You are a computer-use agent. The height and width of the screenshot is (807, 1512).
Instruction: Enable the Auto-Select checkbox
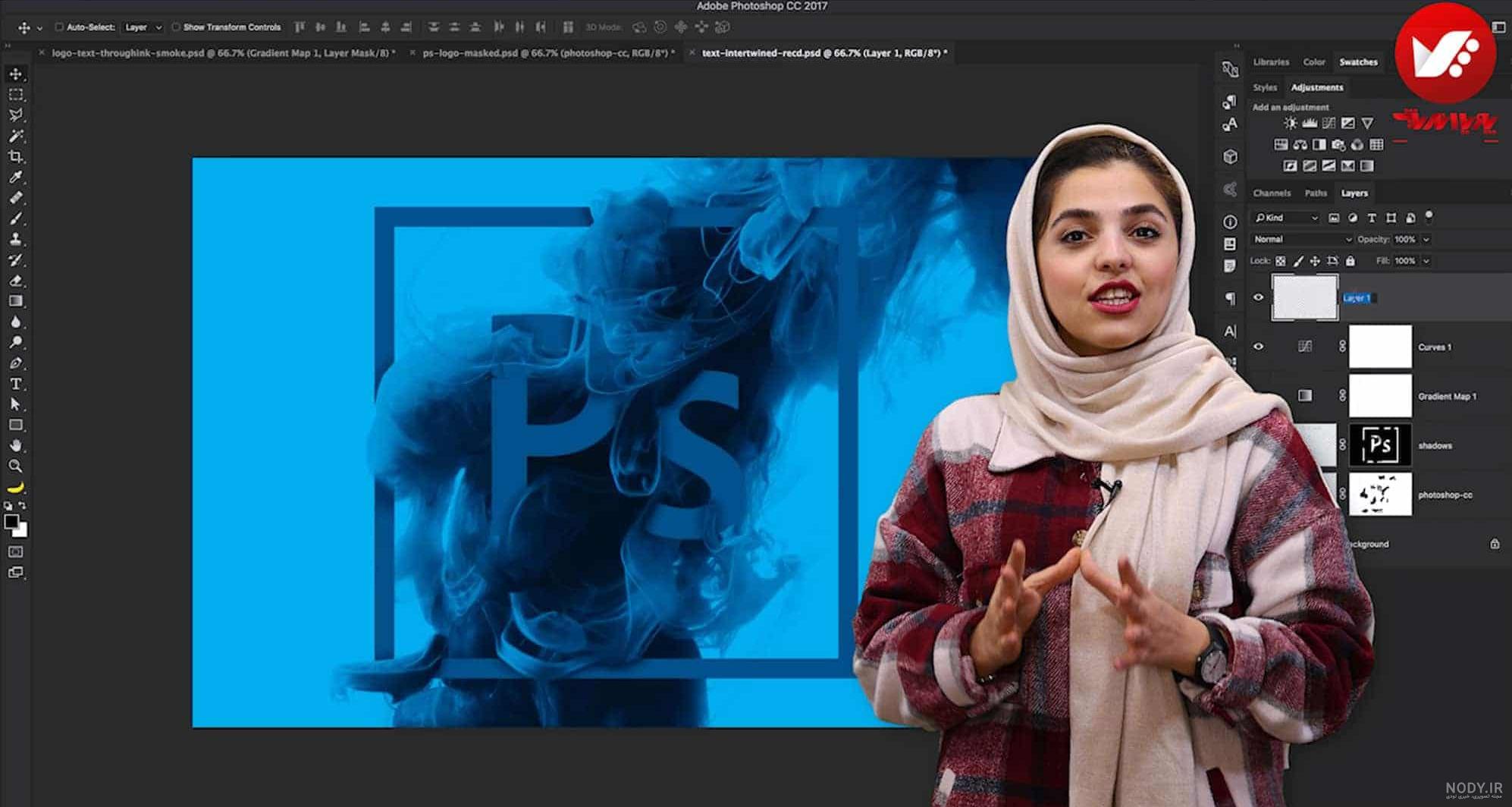[x=58, y=27]
